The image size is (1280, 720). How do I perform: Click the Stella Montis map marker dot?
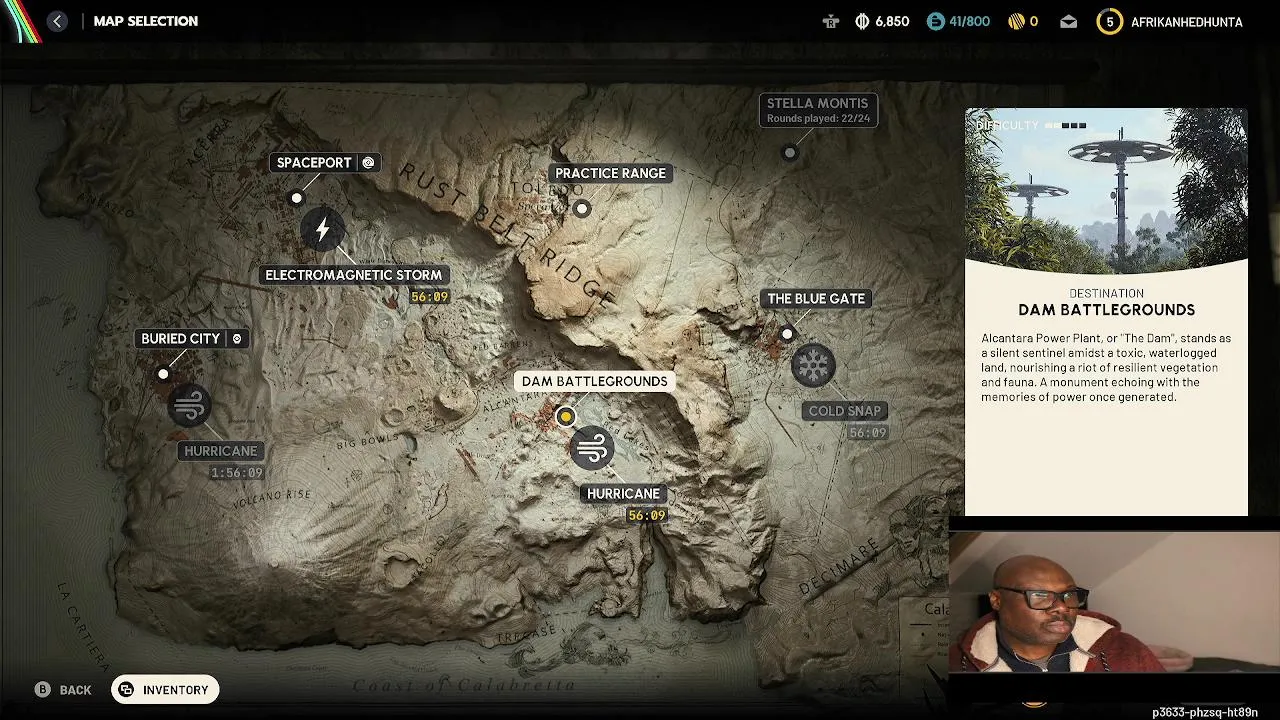[x=790, y=153]
